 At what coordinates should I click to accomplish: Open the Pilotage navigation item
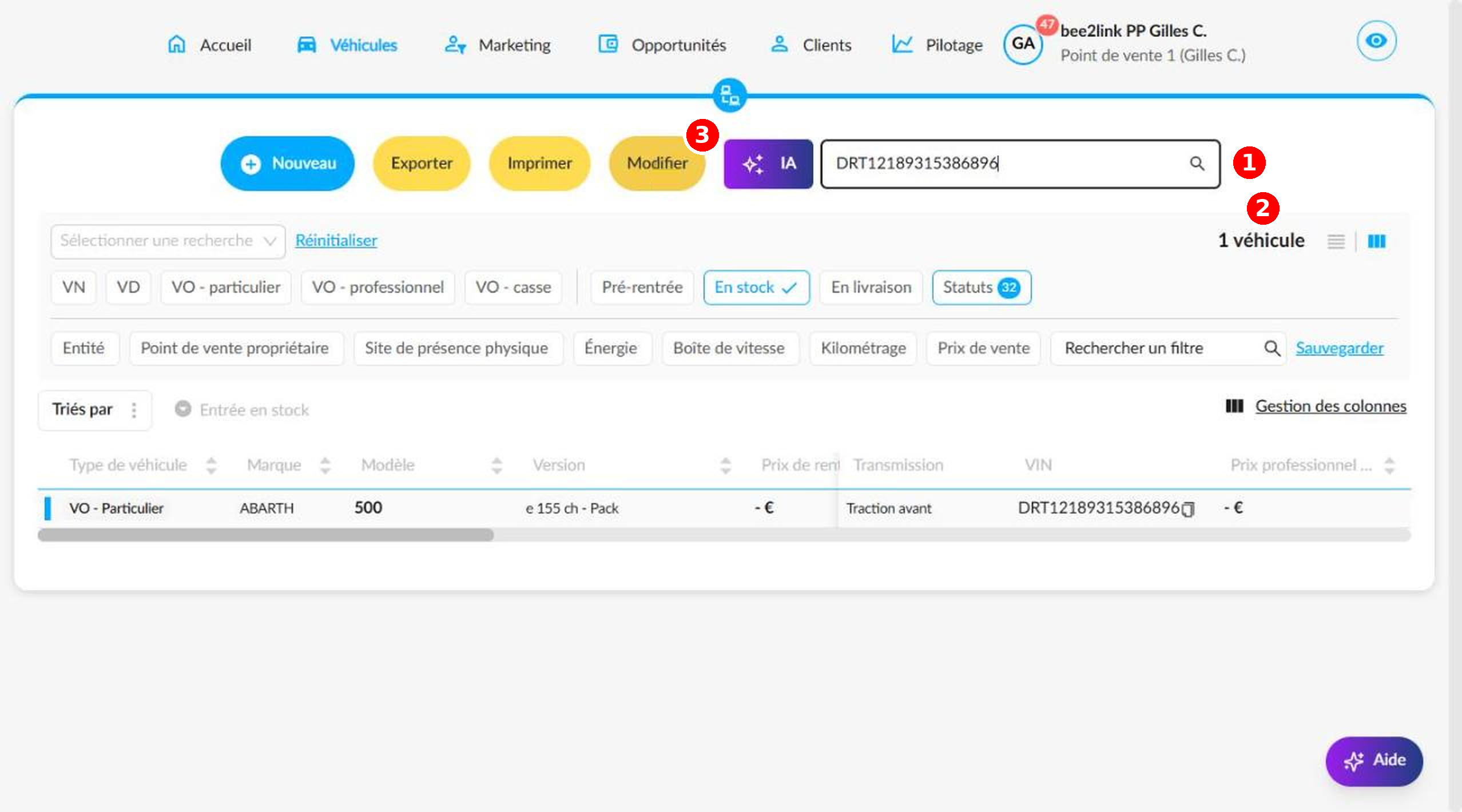(x=937, y=45)
